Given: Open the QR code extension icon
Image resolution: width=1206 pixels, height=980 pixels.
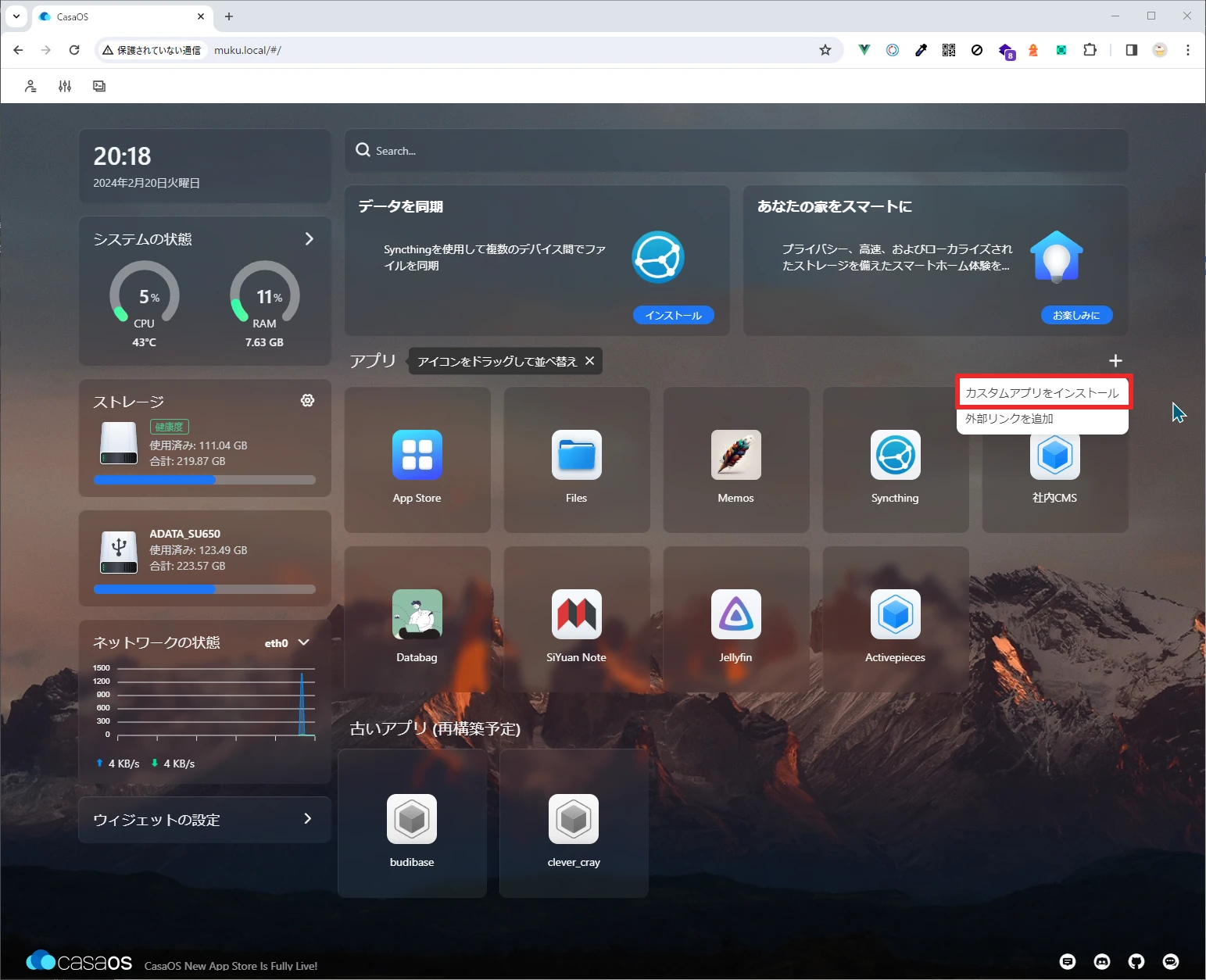Looking at the screenshot, I should [x=949, y=50].
